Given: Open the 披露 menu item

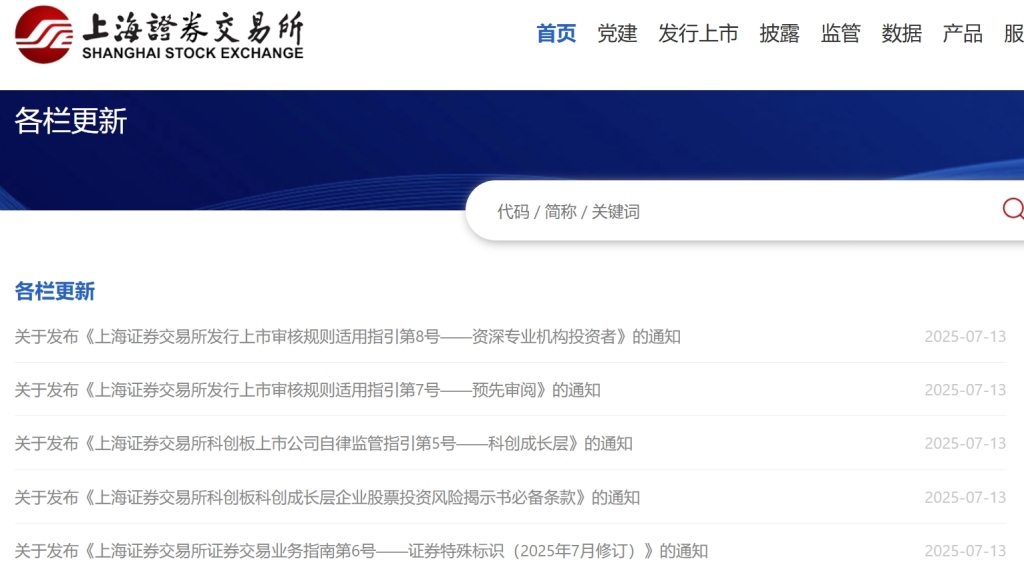Looking at the screenshot, I should point(779,33).
